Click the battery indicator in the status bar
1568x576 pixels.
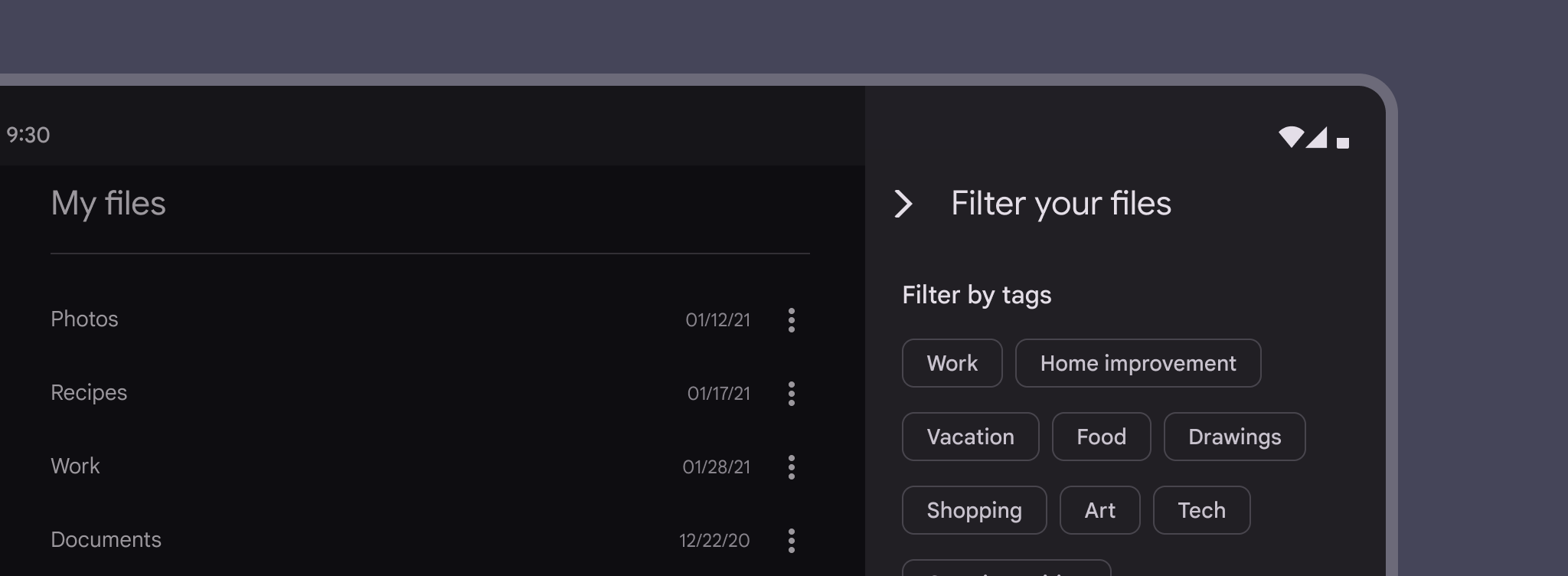(x=1342, y=142)
